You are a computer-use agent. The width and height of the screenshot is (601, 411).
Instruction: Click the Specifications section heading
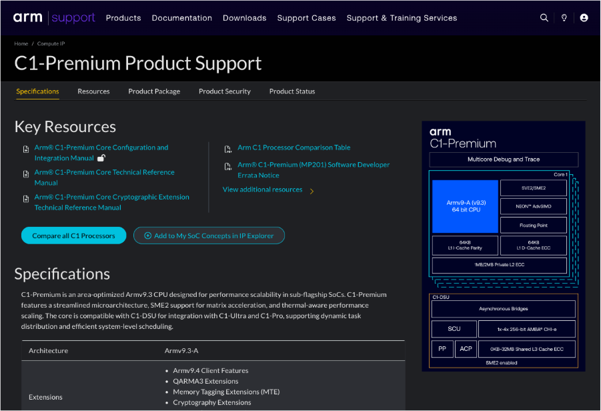pos(62,274)
